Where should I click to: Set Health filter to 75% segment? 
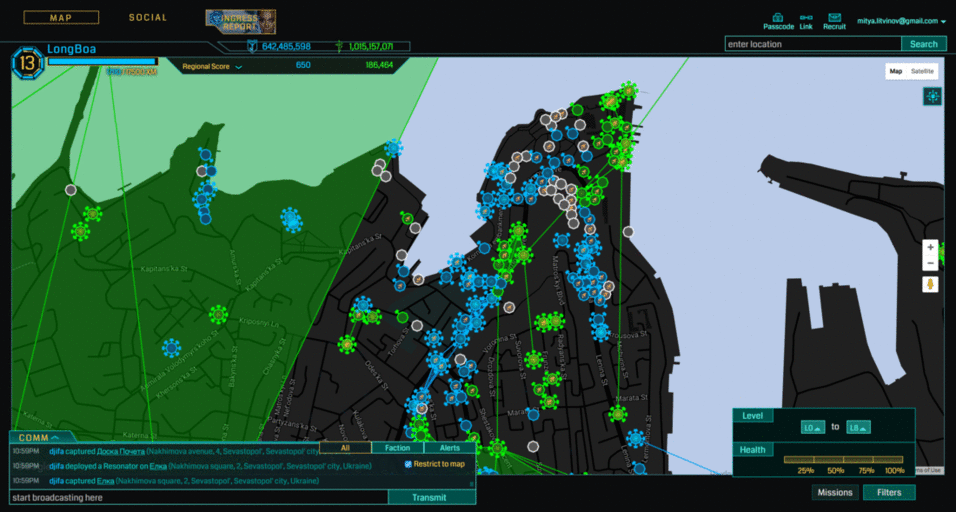tap(858, 460)
